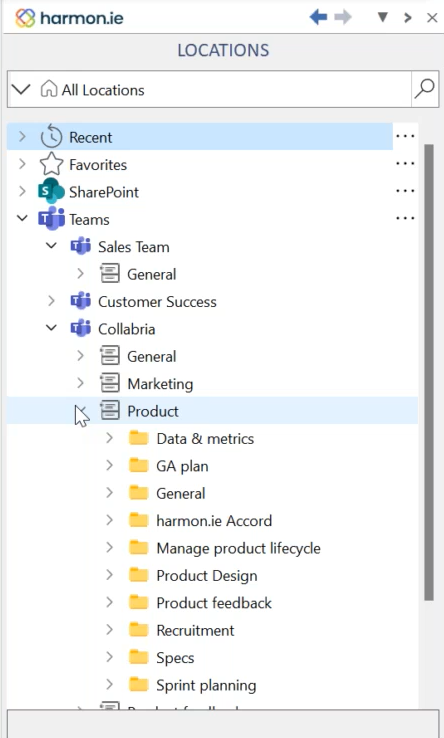The image size is (444, 738).
Task: Click the magnifying glass search icon
Action: point(425,89)
